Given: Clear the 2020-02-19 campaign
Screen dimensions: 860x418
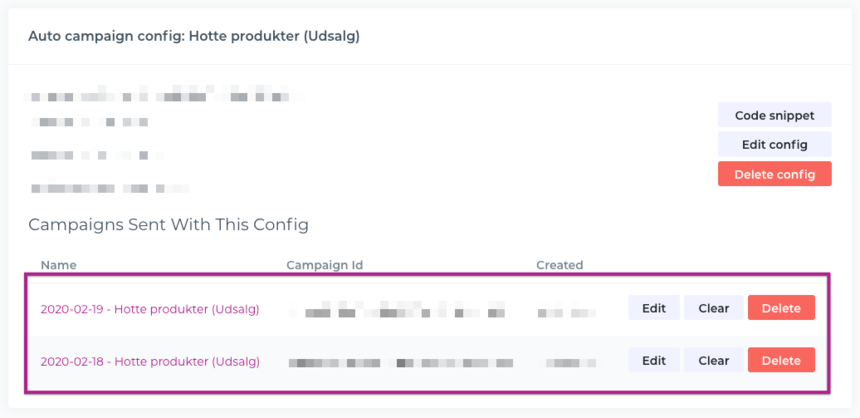Looking at the screenshot, I should click(x=713, y=308).
